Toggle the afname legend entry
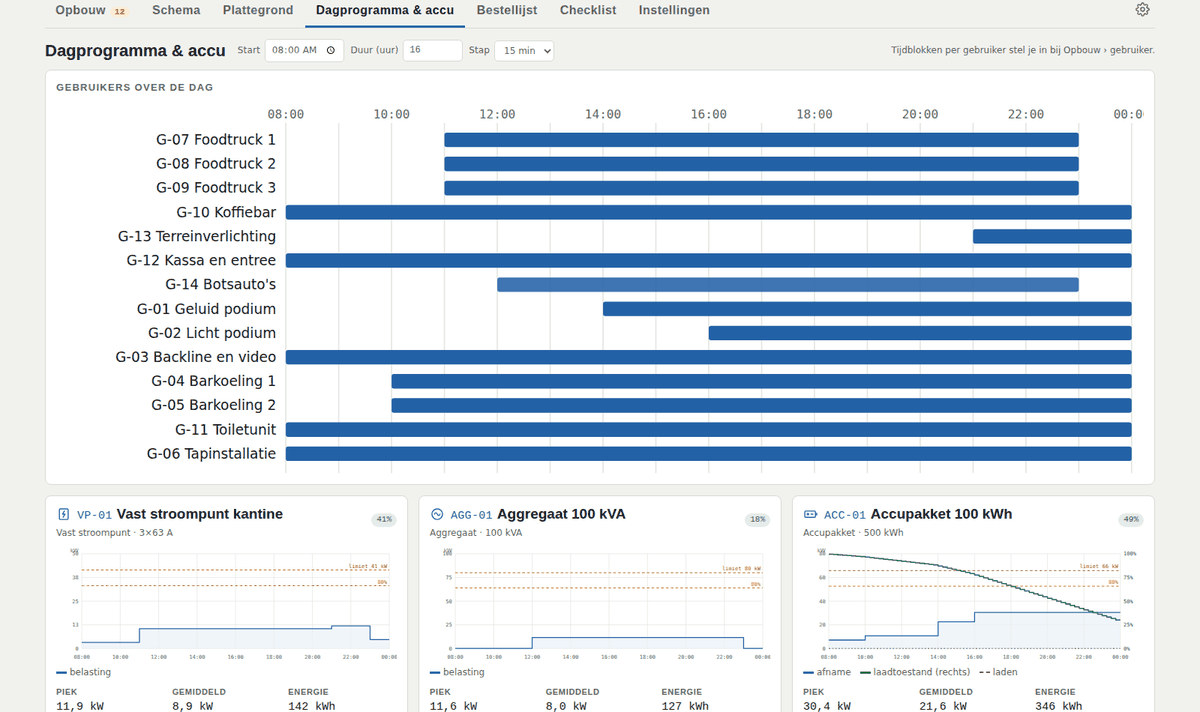The image size is (1200, 712). [827, 672]
